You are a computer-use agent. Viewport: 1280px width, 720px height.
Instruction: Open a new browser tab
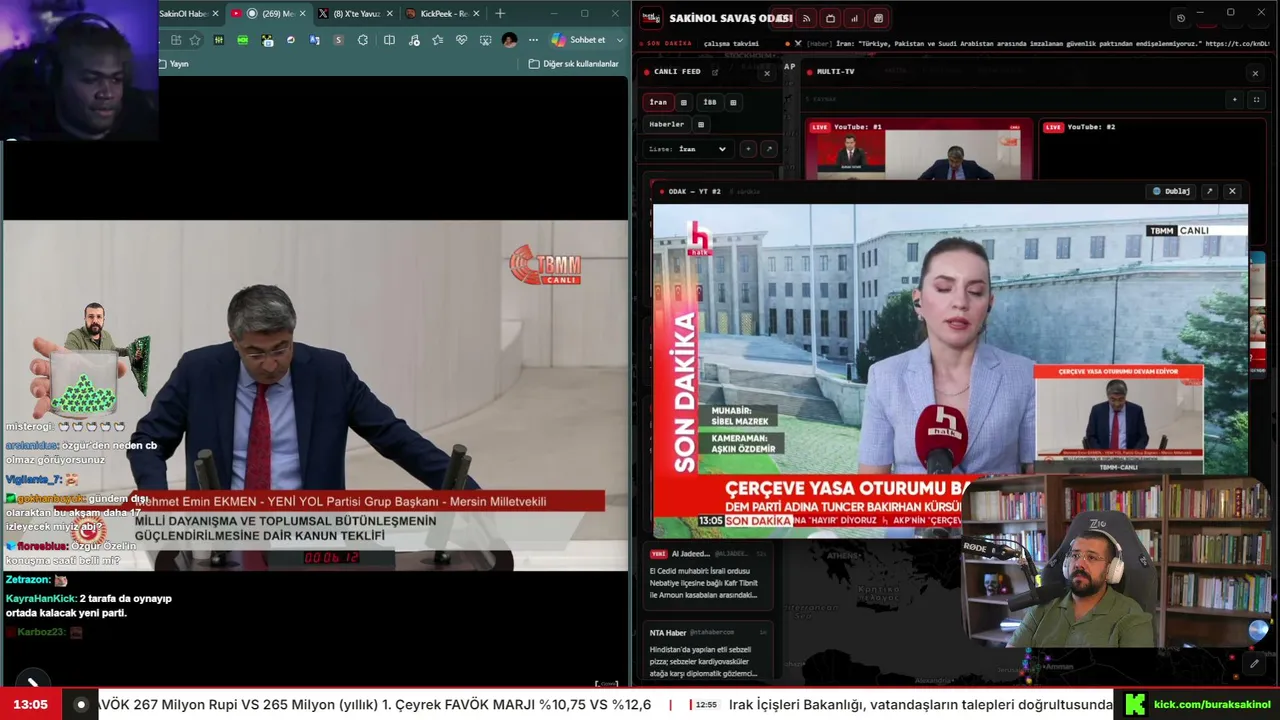tap(500, 14)
